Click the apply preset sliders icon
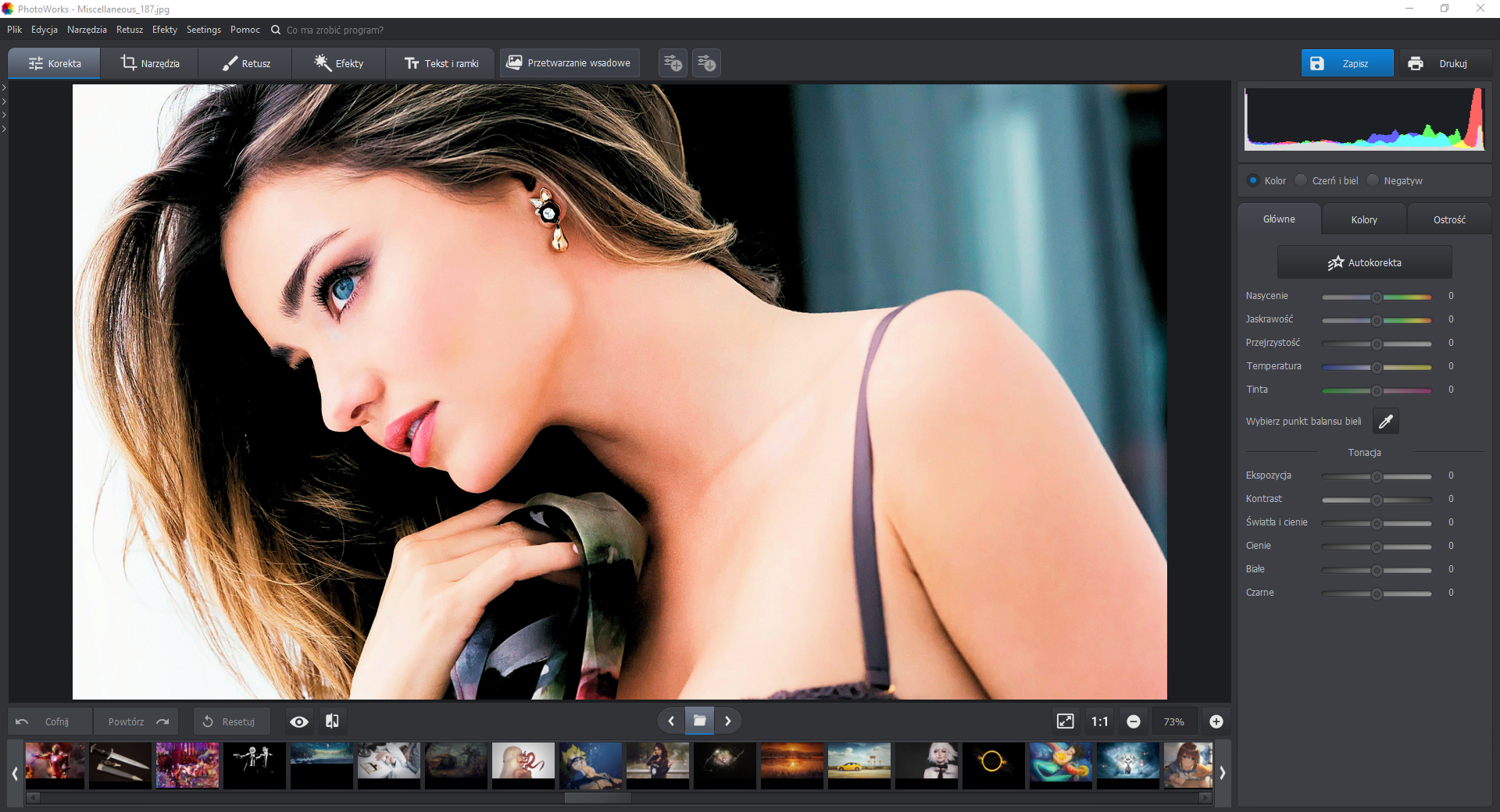1500x812 pixels. pos(706,63)
